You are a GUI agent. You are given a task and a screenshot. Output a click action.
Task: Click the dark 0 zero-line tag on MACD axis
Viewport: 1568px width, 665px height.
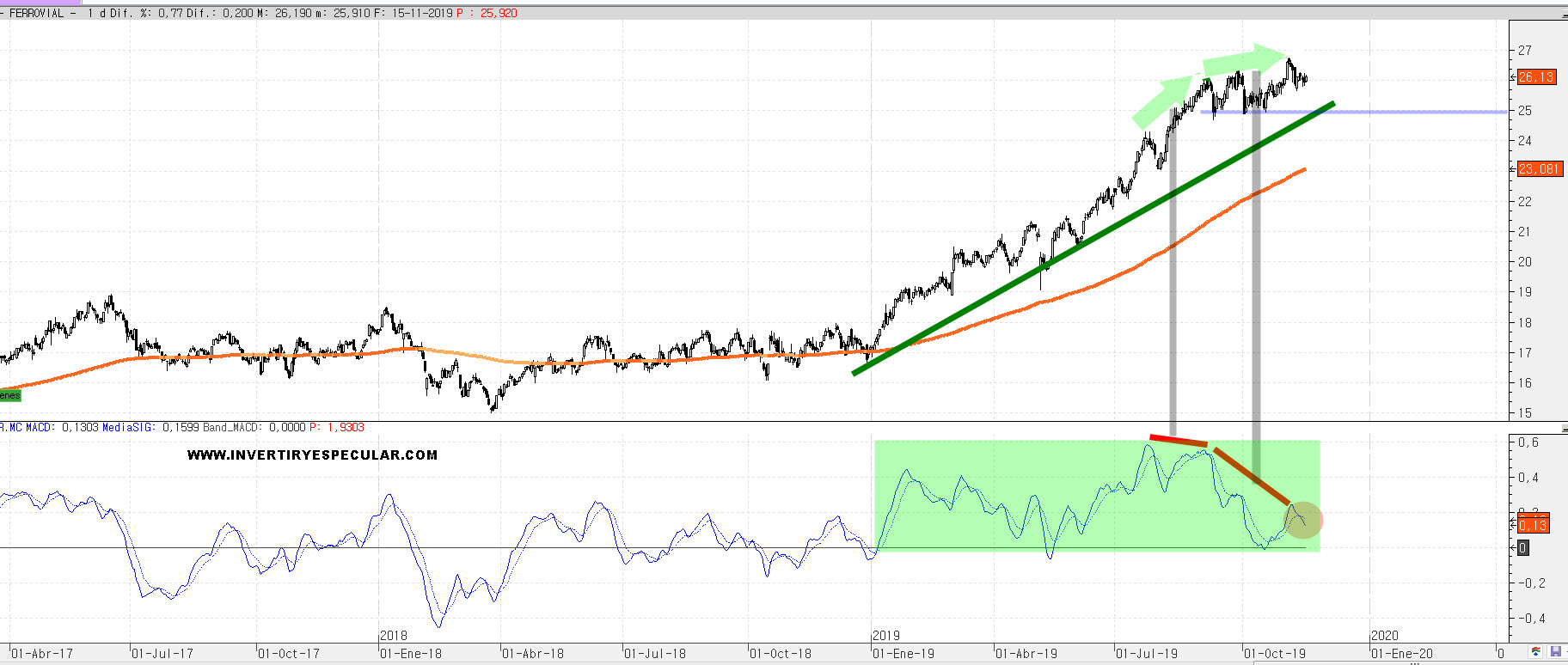1522,547
